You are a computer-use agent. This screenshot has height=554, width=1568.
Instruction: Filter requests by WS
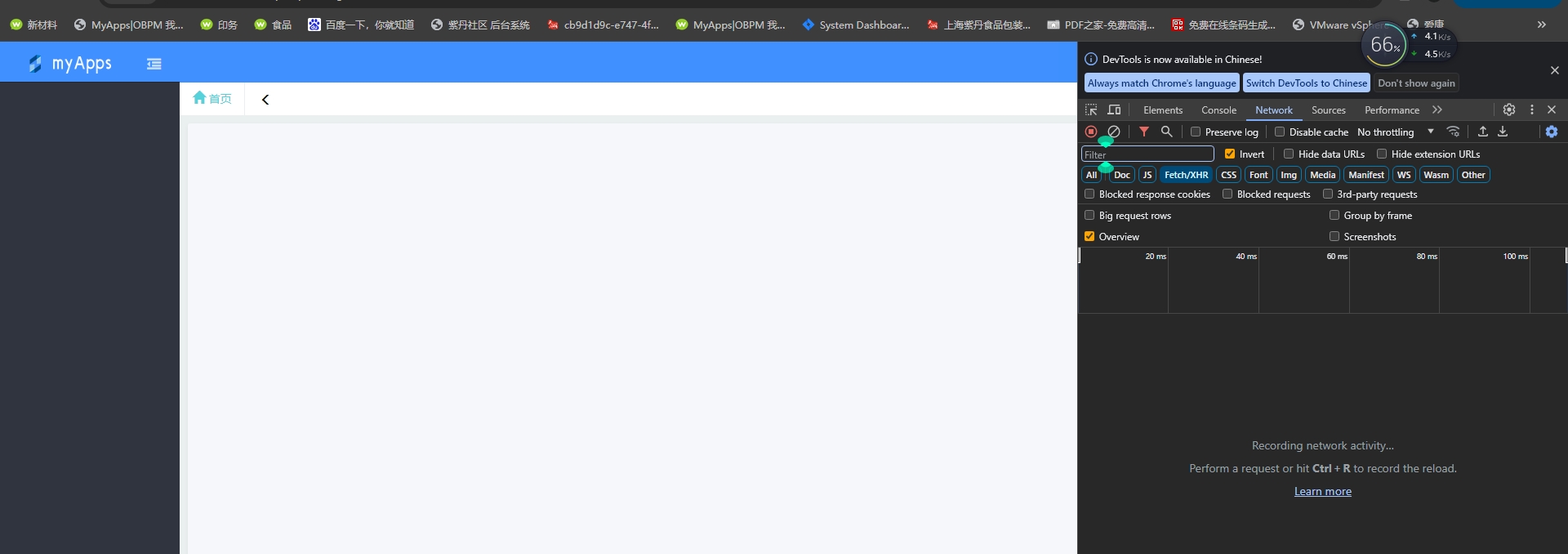click(x=1404, y=175)
